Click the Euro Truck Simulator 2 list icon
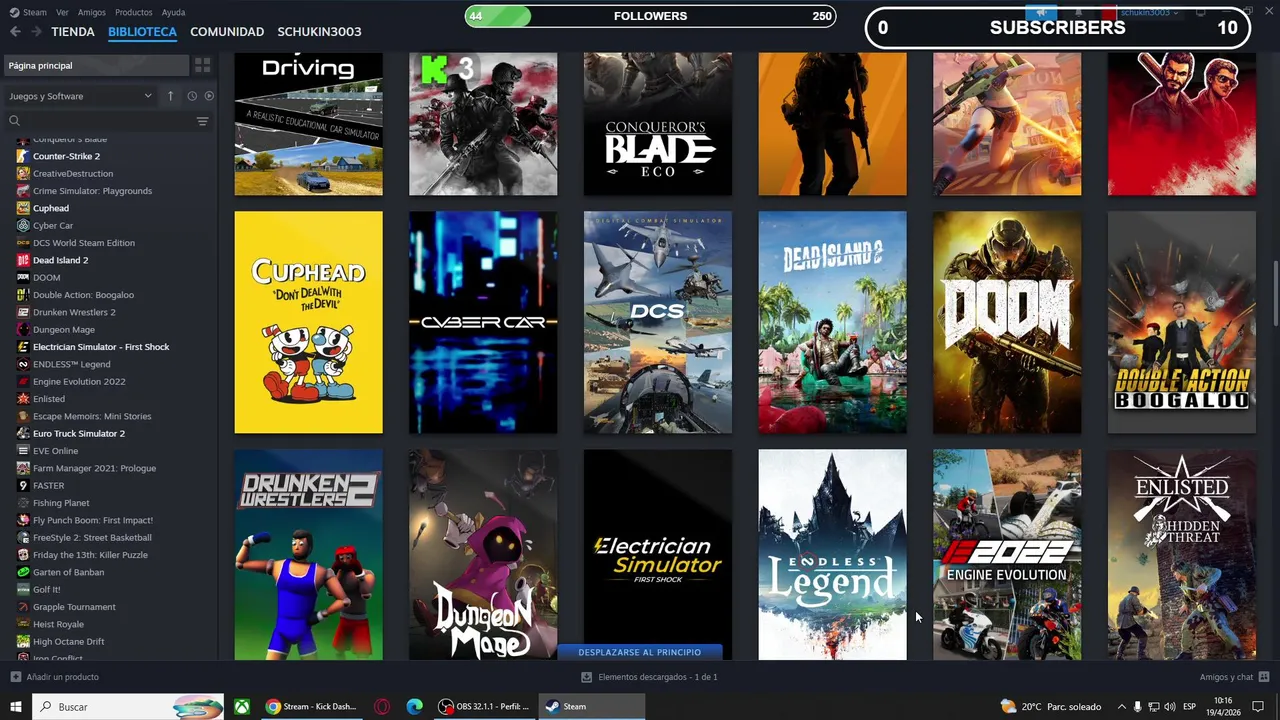 click(x=23, y=433)
